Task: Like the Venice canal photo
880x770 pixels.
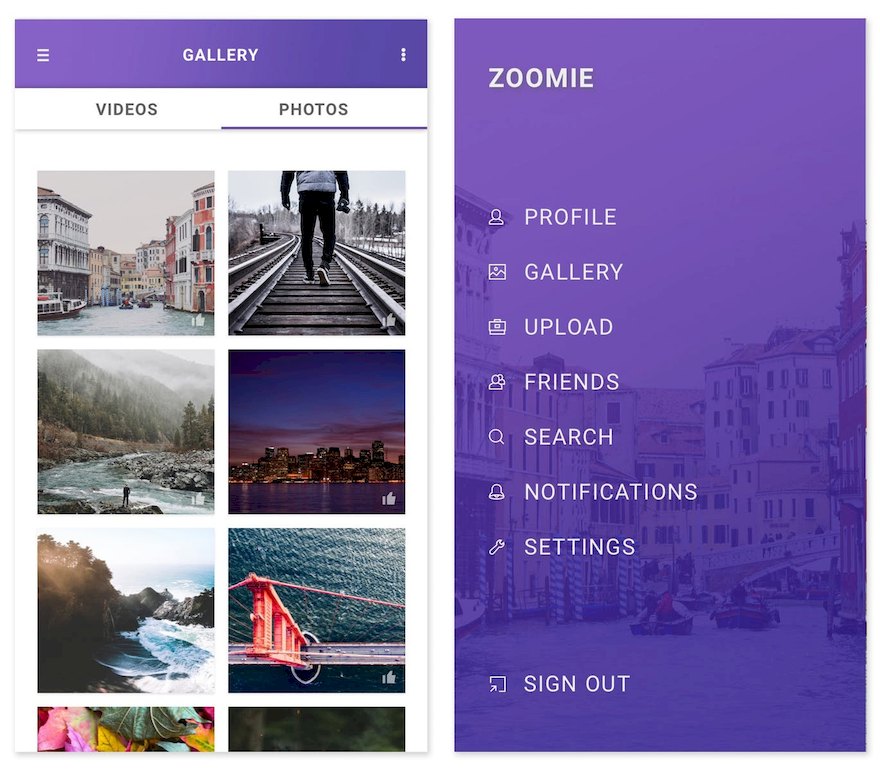Action: [198, 320]
